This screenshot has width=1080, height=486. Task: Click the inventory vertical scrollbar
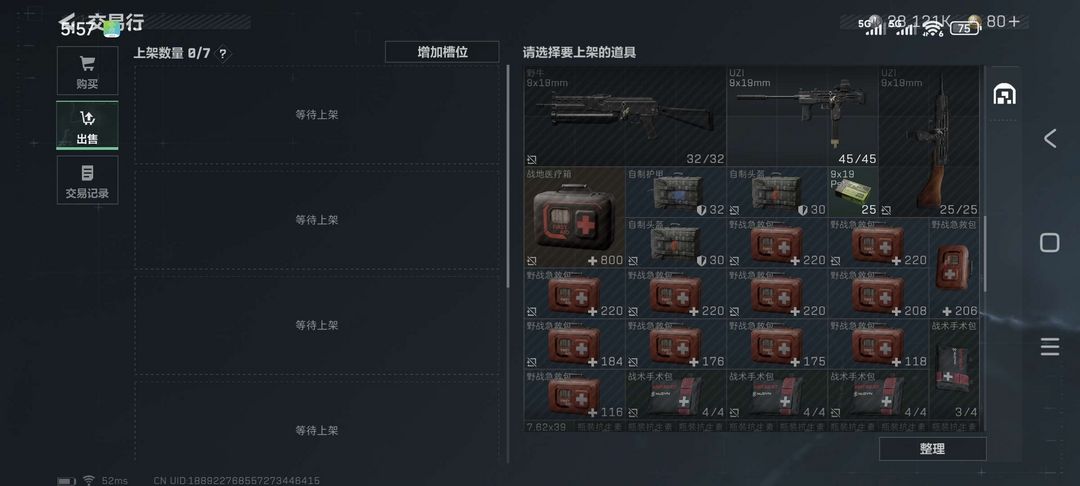(x=984, y=253)
